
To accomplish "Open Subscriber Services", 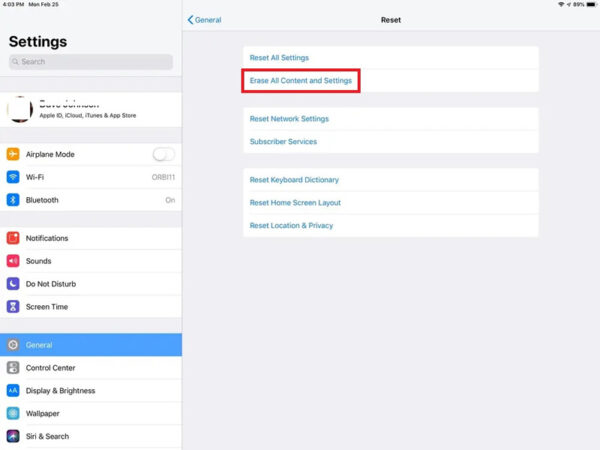I will point(391,142).
